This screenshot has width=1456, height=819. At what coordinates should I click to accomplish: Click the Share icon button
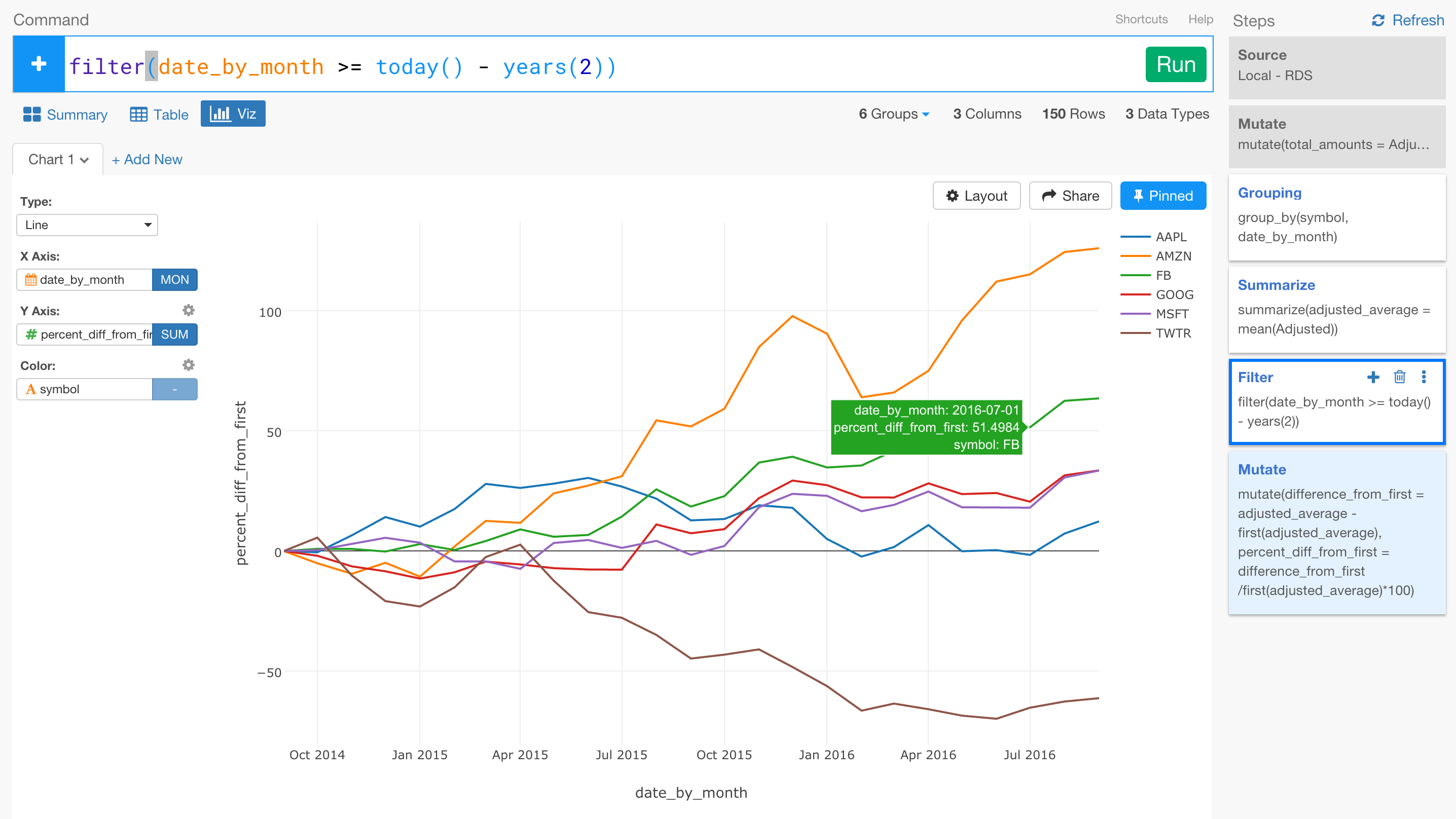tap(1070, 196)
